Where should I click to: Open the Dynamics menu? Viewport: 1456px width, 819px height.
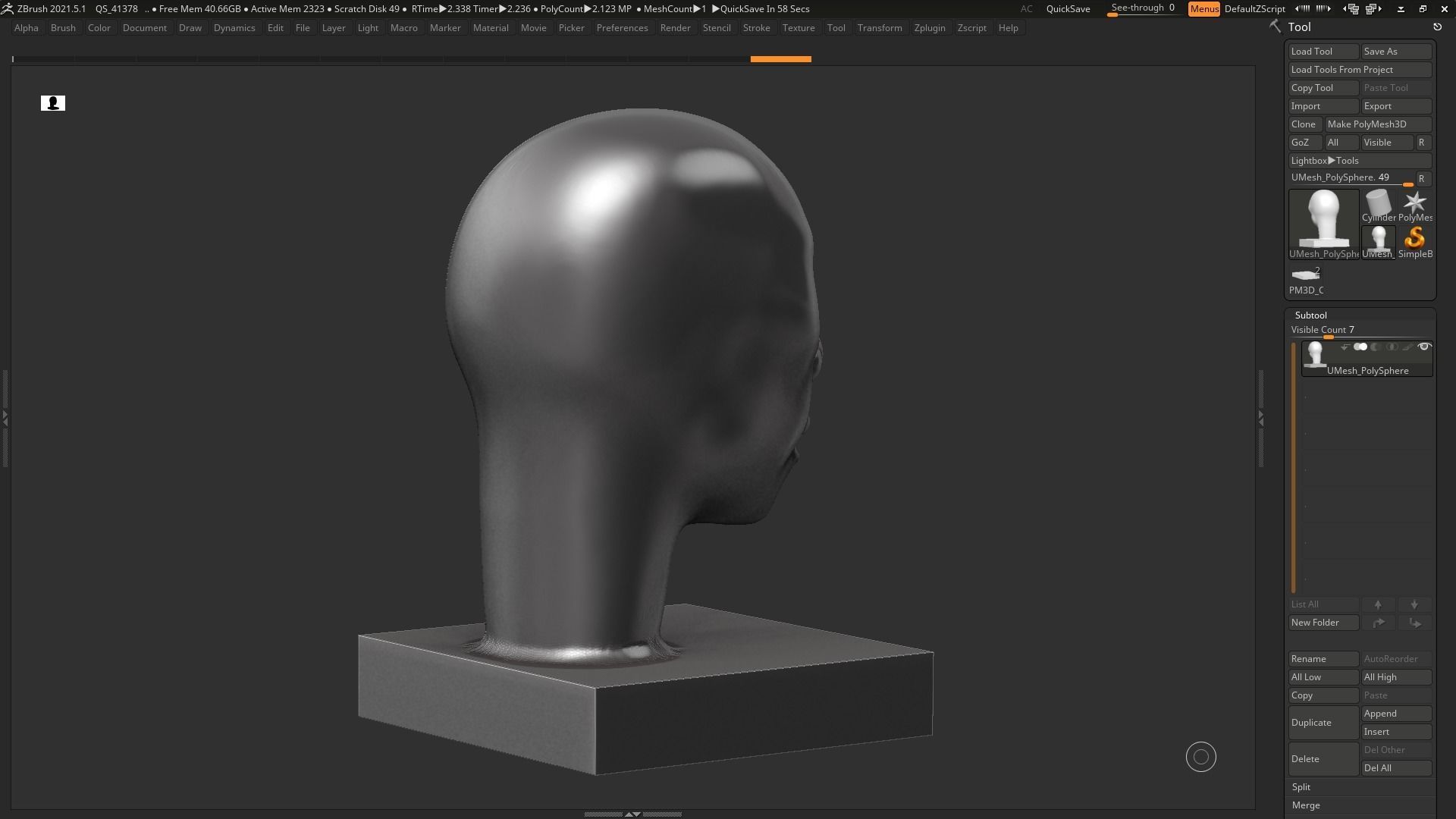click(x=234, y=28)
